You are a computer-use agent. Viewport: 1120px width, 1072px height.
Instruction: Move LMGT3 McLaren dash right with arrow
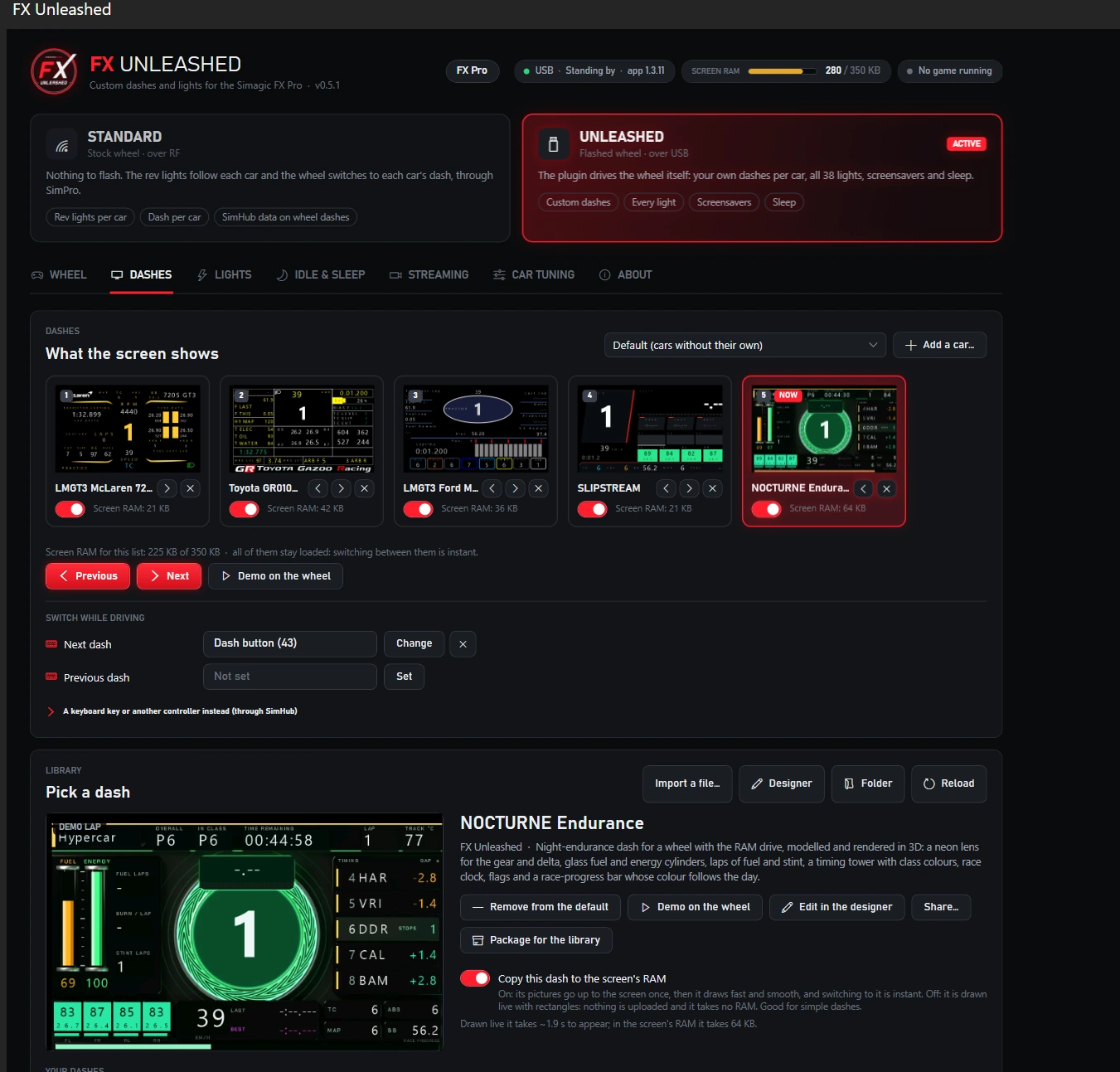pos(167,488)
